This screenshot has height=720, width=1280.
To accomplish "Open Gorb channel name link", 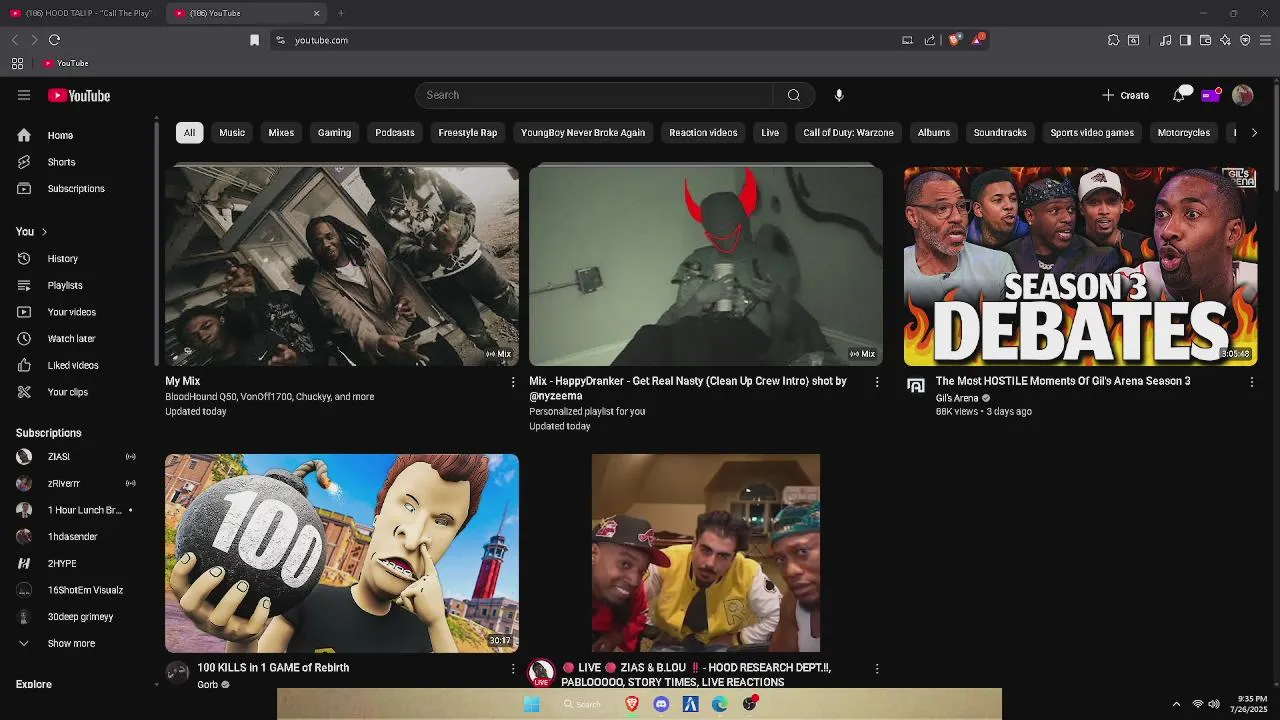I will (207, 685).
